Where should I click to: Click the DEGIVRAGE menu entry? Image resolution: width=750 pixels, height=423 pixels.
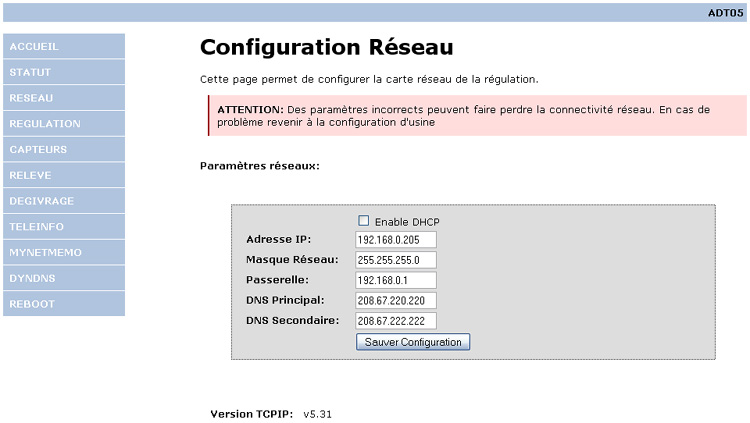click(x=64, y=201)
